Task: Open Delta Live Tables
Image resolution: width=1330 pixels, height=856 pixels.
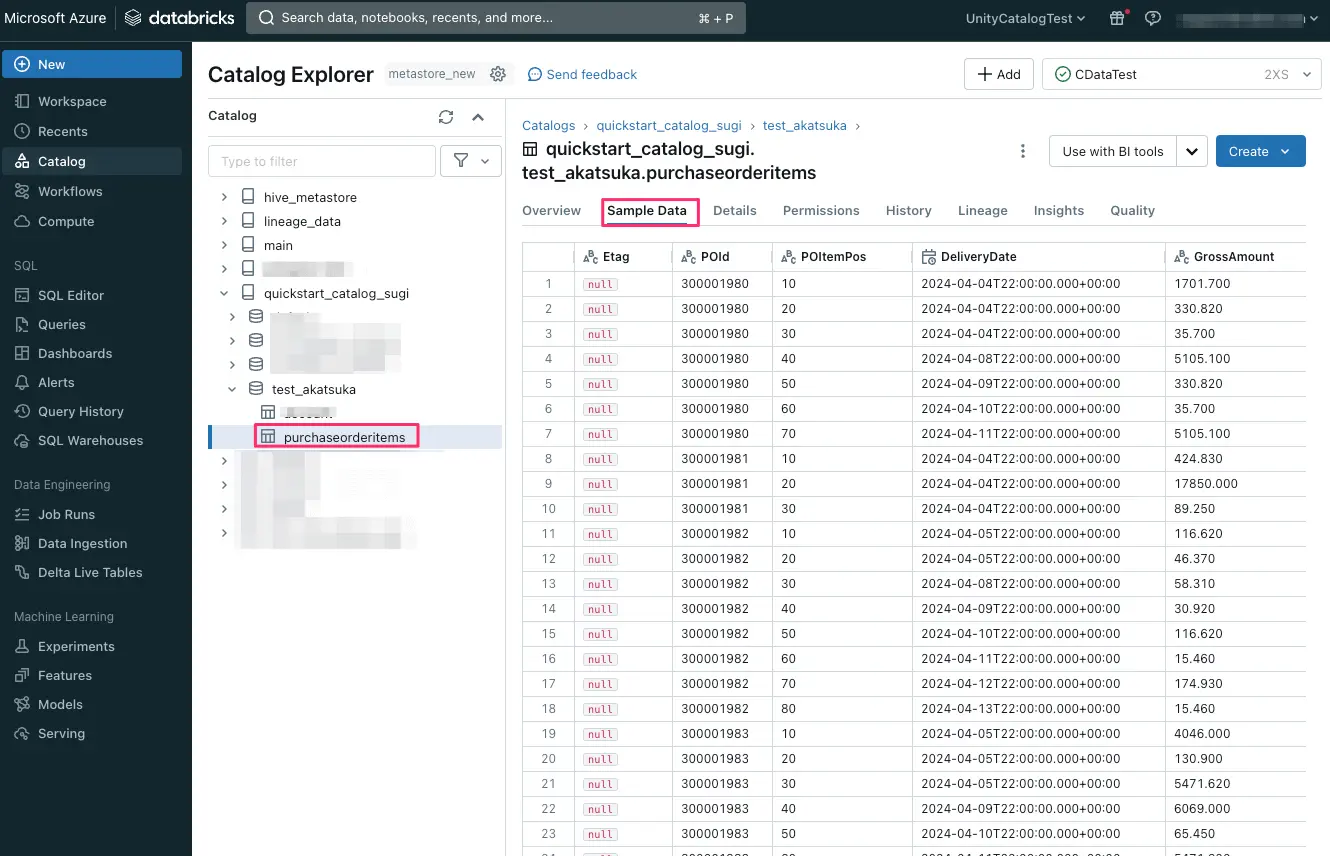Action: 91,572
